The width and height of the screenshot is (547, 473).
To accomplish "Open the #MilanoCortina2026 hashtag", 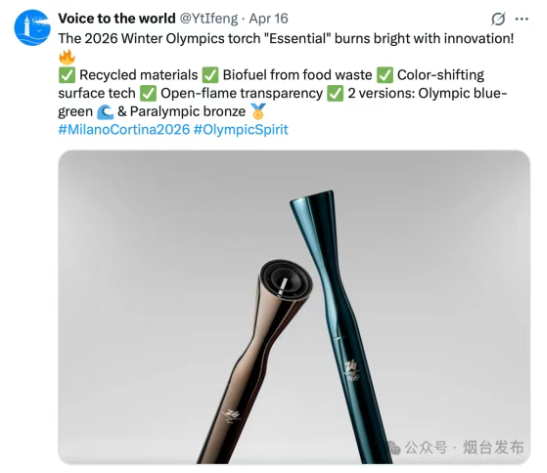I will click(124, 129).
